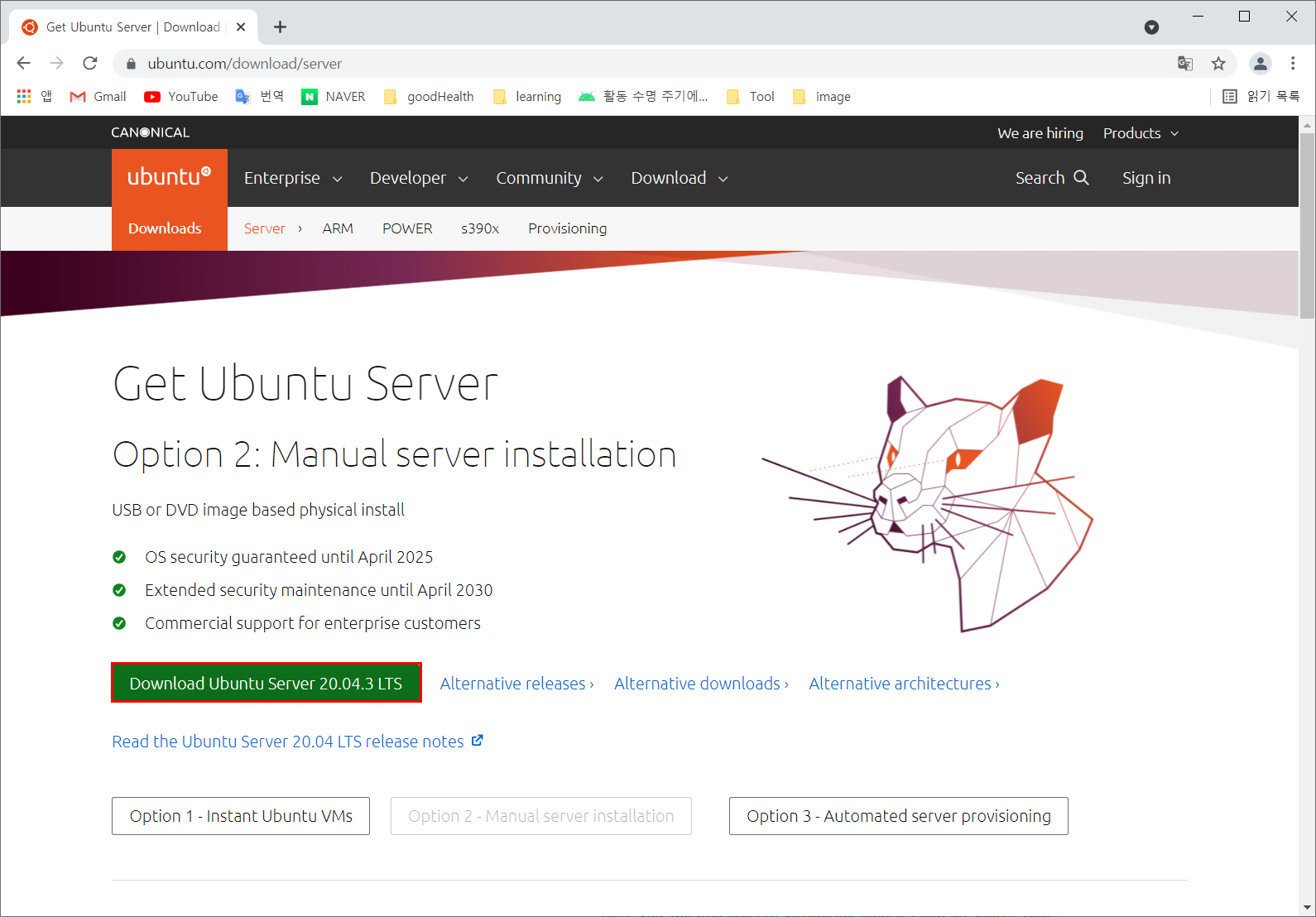Choose Option 3 - Automated server provisioning
Viewport: 1316px width, 917px height.
click(899, 816)
